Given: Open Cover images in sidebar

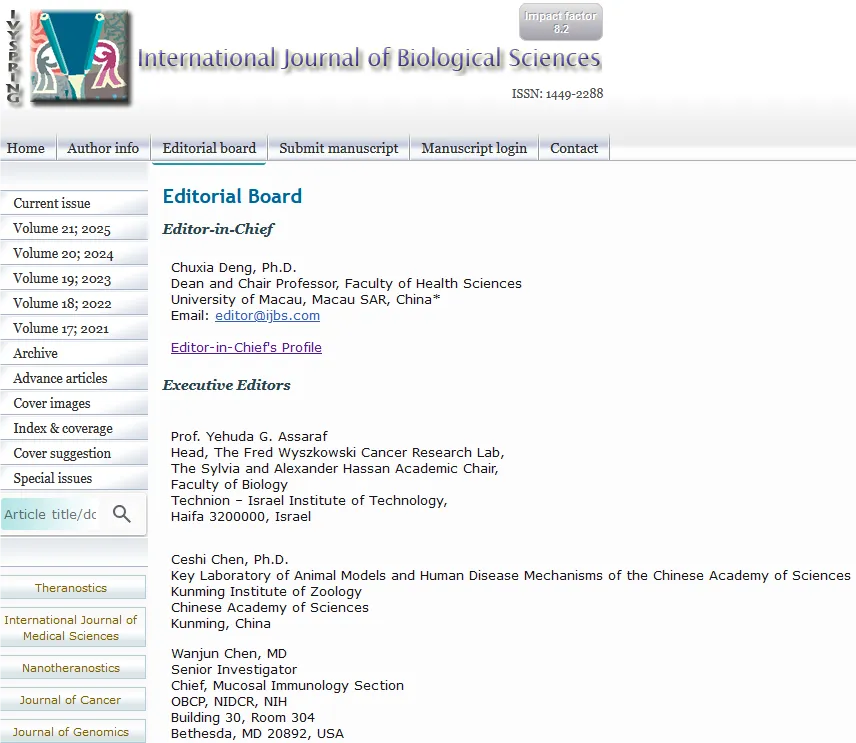Looking at the screenshot, I should point(74,403).
